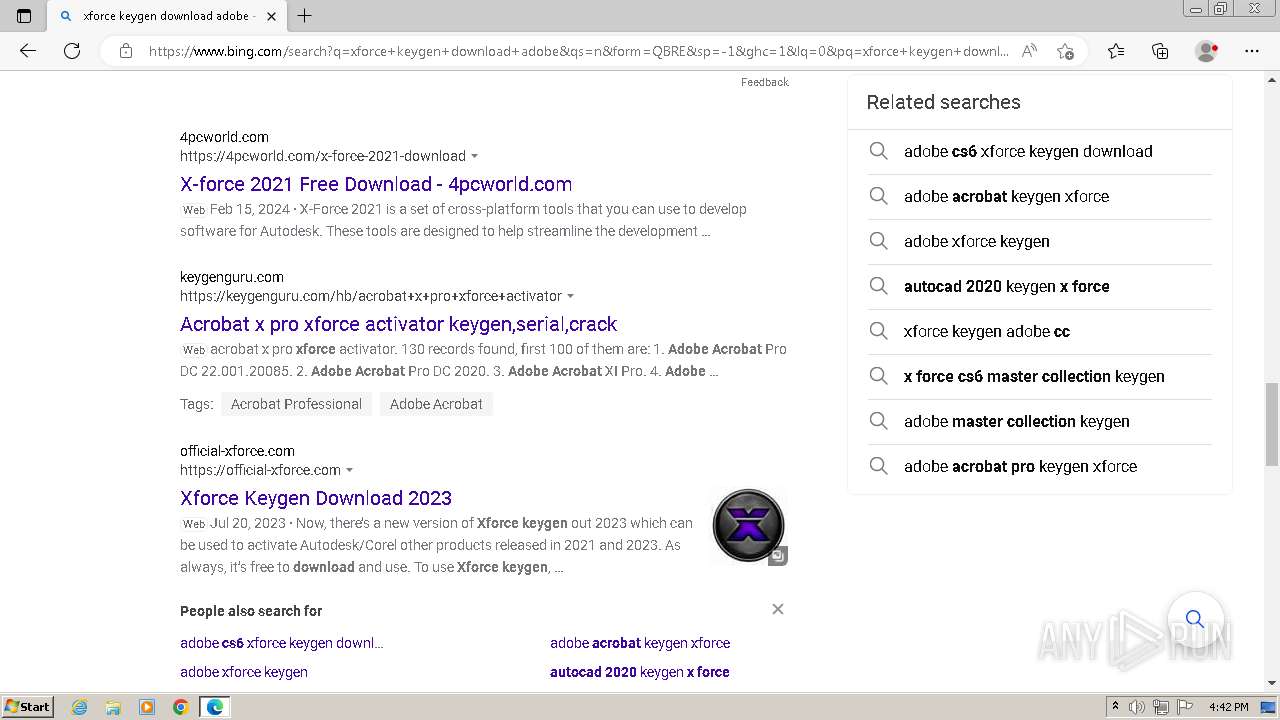Open the network status tray icon

pyautogui.click(x=1161, y=707)
